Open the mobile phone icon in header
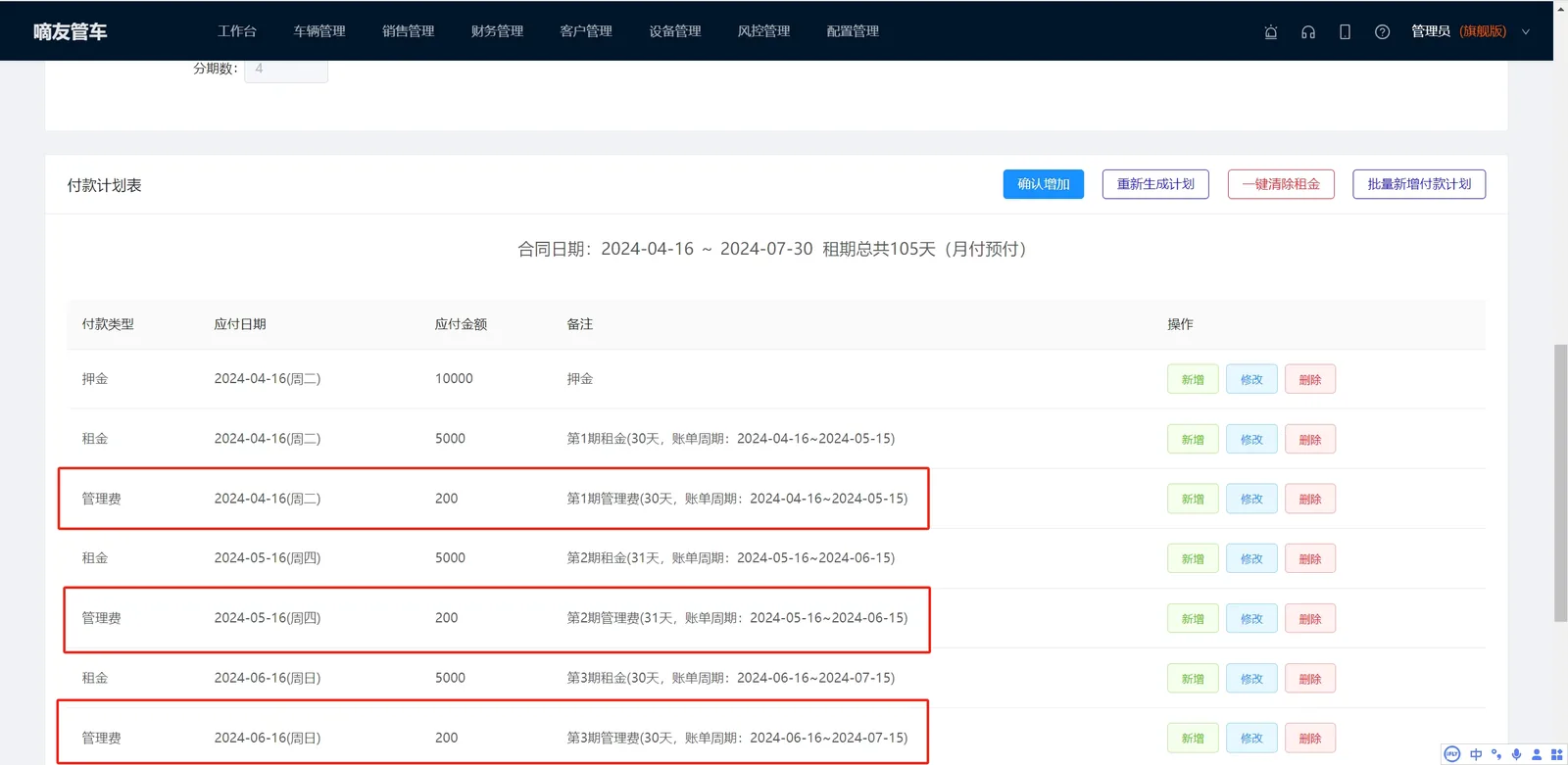The image size is (1568, 765). click(x=1345, y=31)
